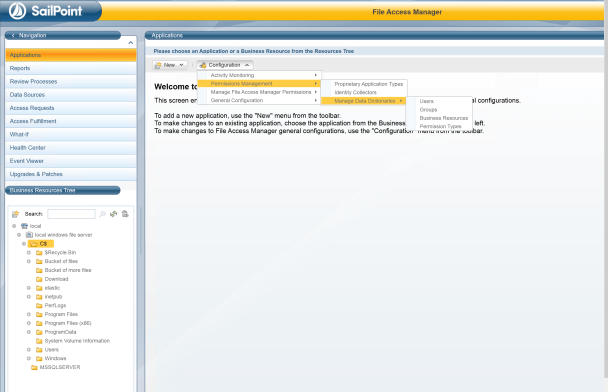Click the $Recycle.Bin folder icon
Image resolution: width=608 pixels, height=392 pixels.
pos(39,253)
